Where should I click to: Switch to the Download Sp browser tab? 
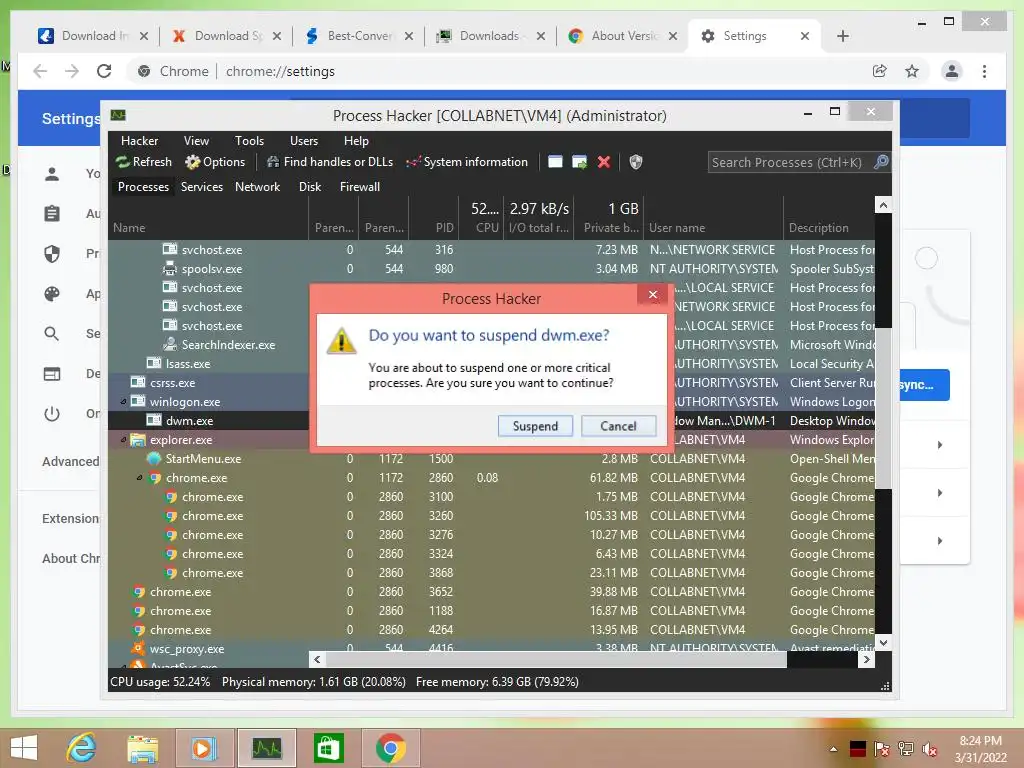[225, 36]
